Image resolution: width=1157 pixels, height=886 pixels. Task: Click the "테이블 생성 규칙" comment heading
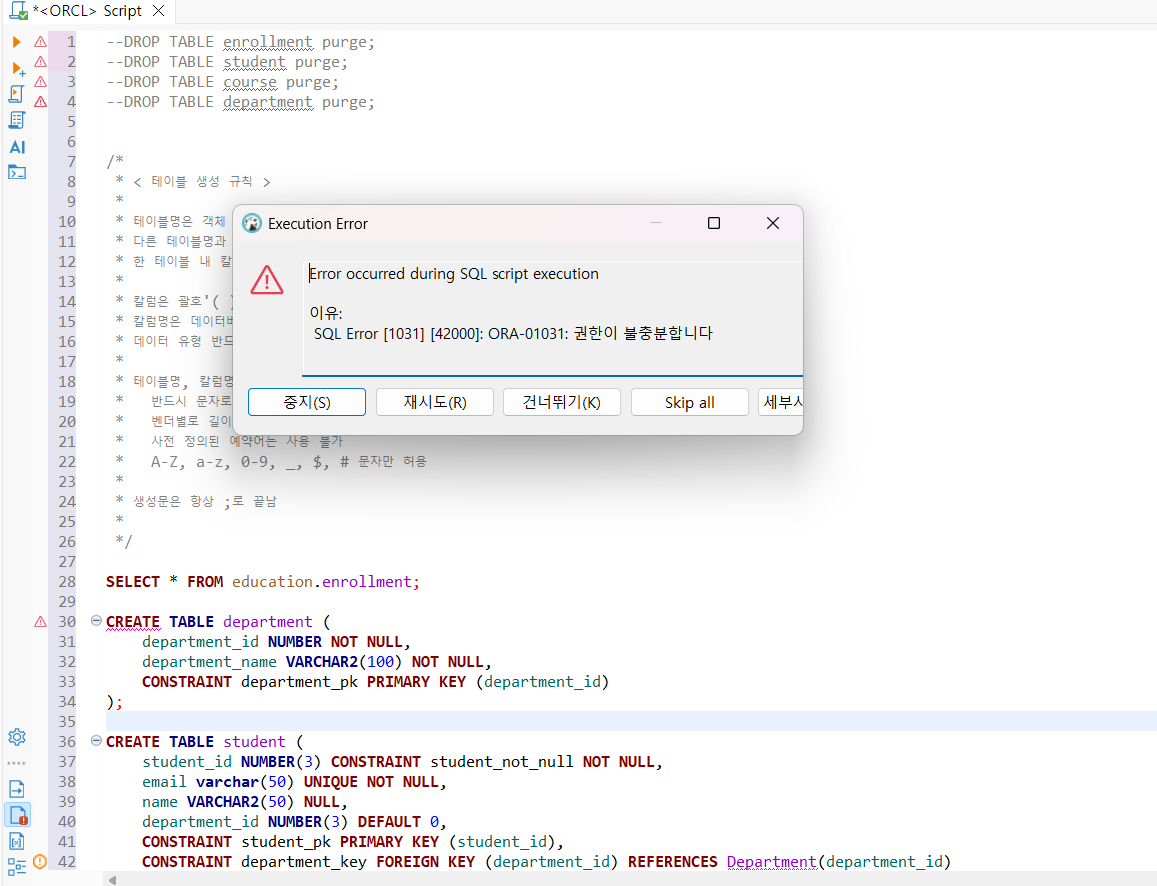[x=201, y=181]
